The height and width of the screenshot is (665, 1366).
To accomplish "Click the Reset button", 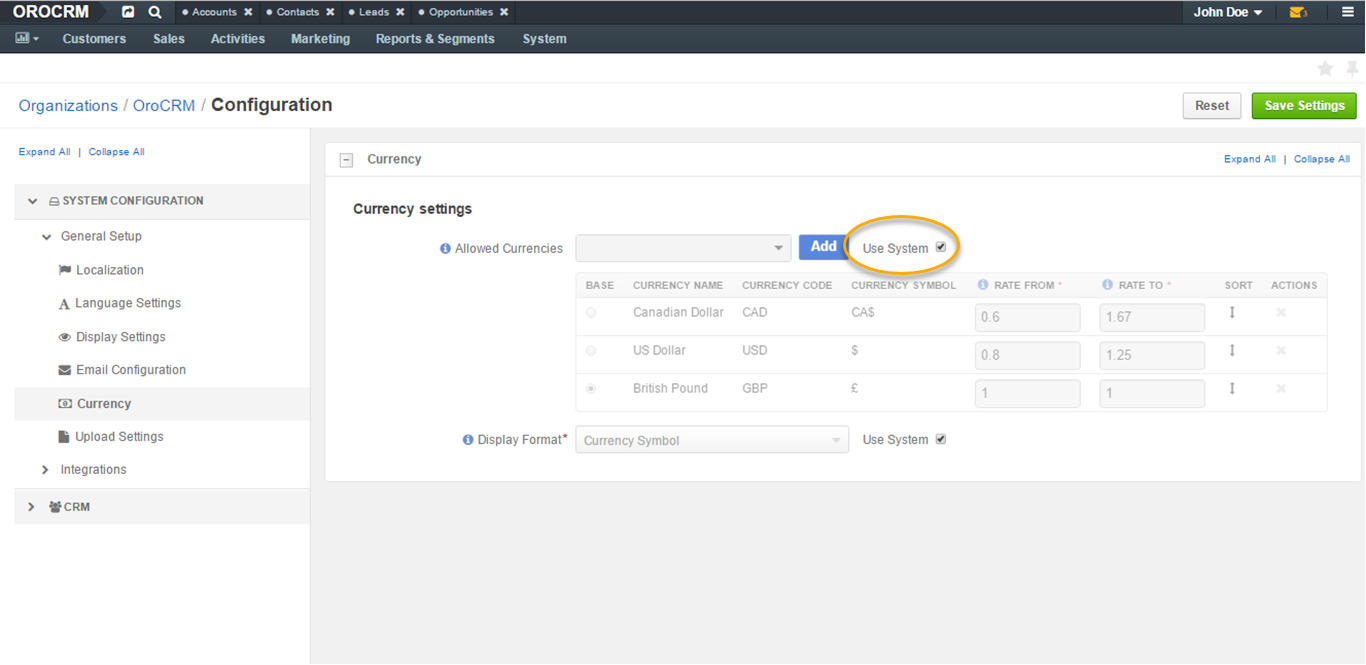I will [x=1212, y=106].
